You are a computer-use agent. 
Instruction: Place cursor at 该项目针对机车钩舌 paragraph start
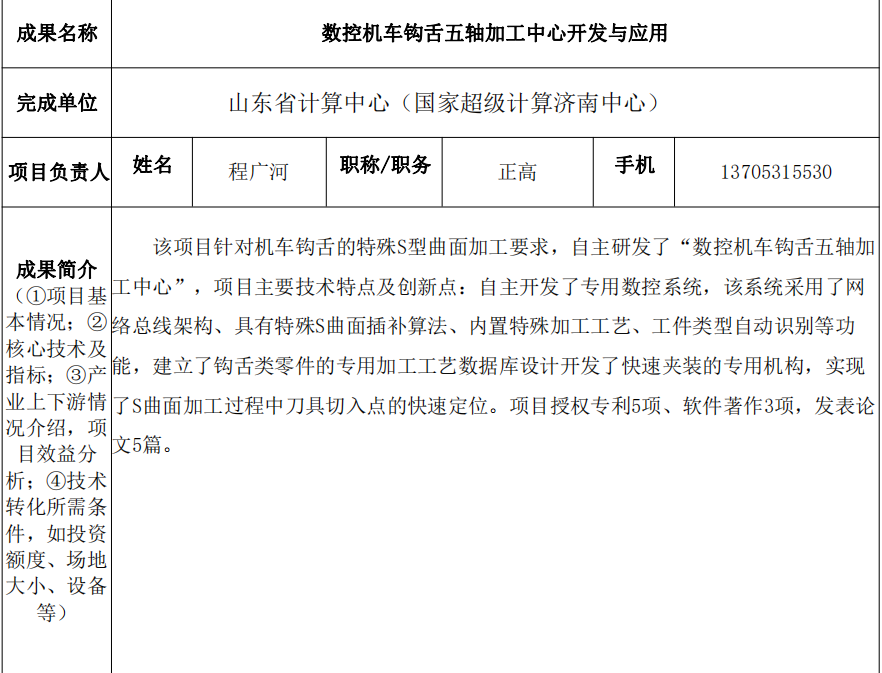click(x=154, y=247)
